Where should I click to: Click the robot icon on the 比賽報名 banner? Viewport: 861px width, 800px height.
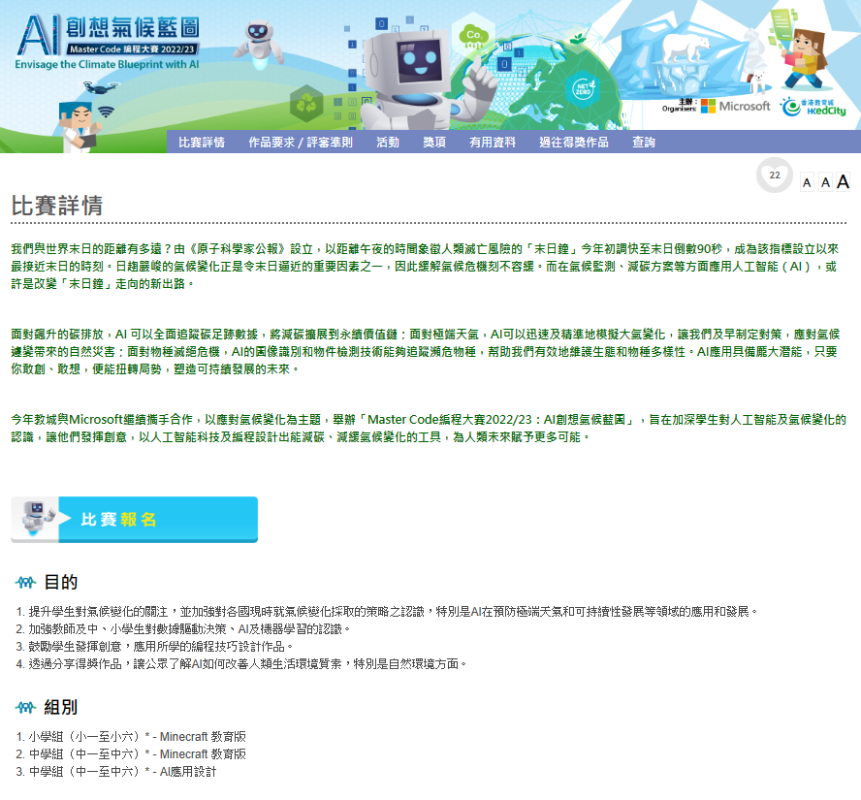pyautogui.click(x=33, y=517)
